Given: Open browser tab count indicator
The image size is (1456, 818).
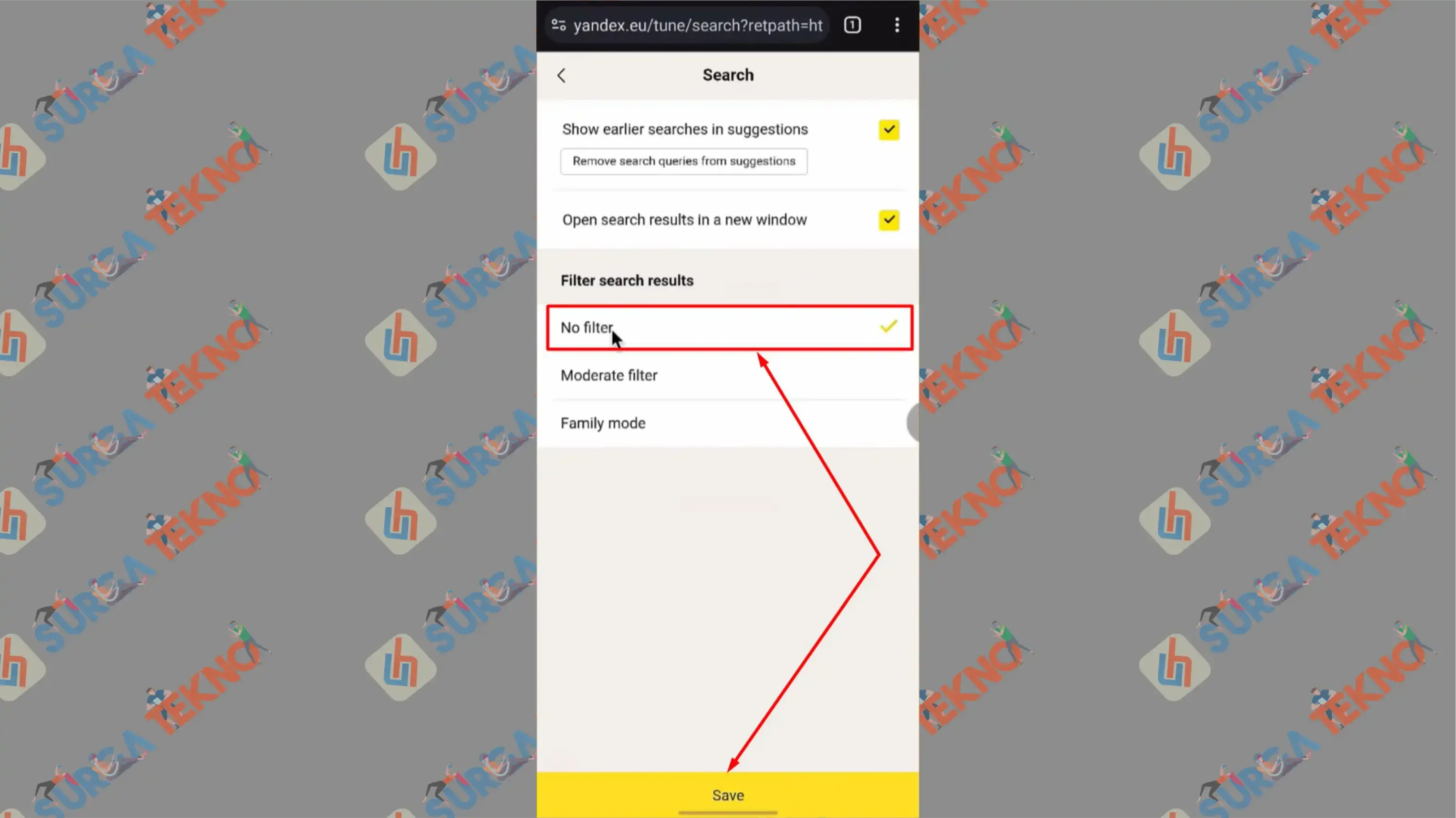Looking at the screenshot, I should 853,24.
